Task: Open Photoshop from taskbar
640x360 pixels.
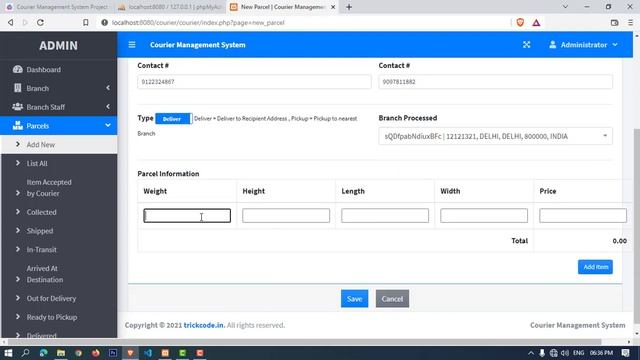Action: (x=113, y=353)
